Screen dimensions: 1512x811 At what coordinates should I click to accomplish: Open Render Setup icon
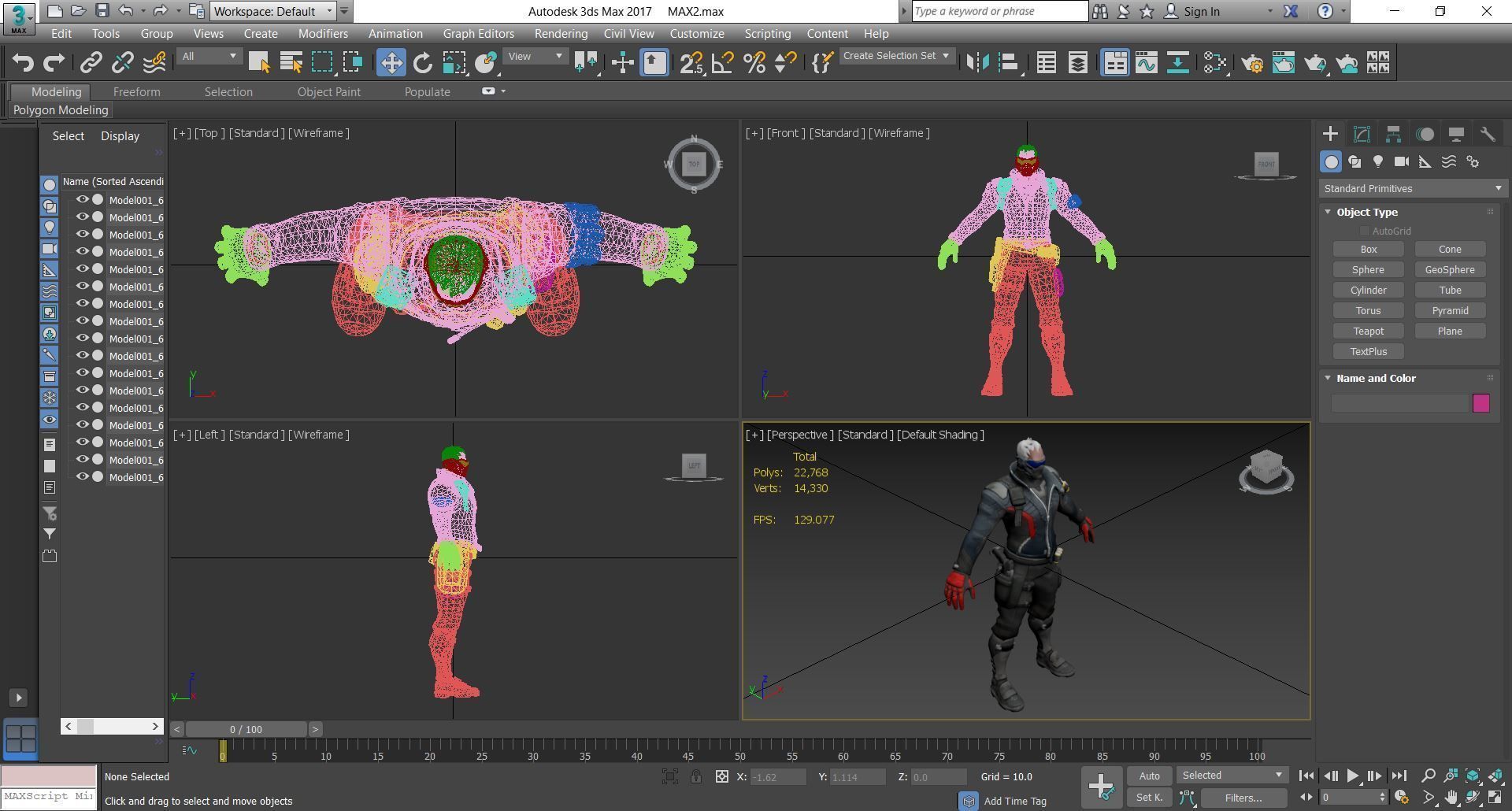coord(1252,63)
